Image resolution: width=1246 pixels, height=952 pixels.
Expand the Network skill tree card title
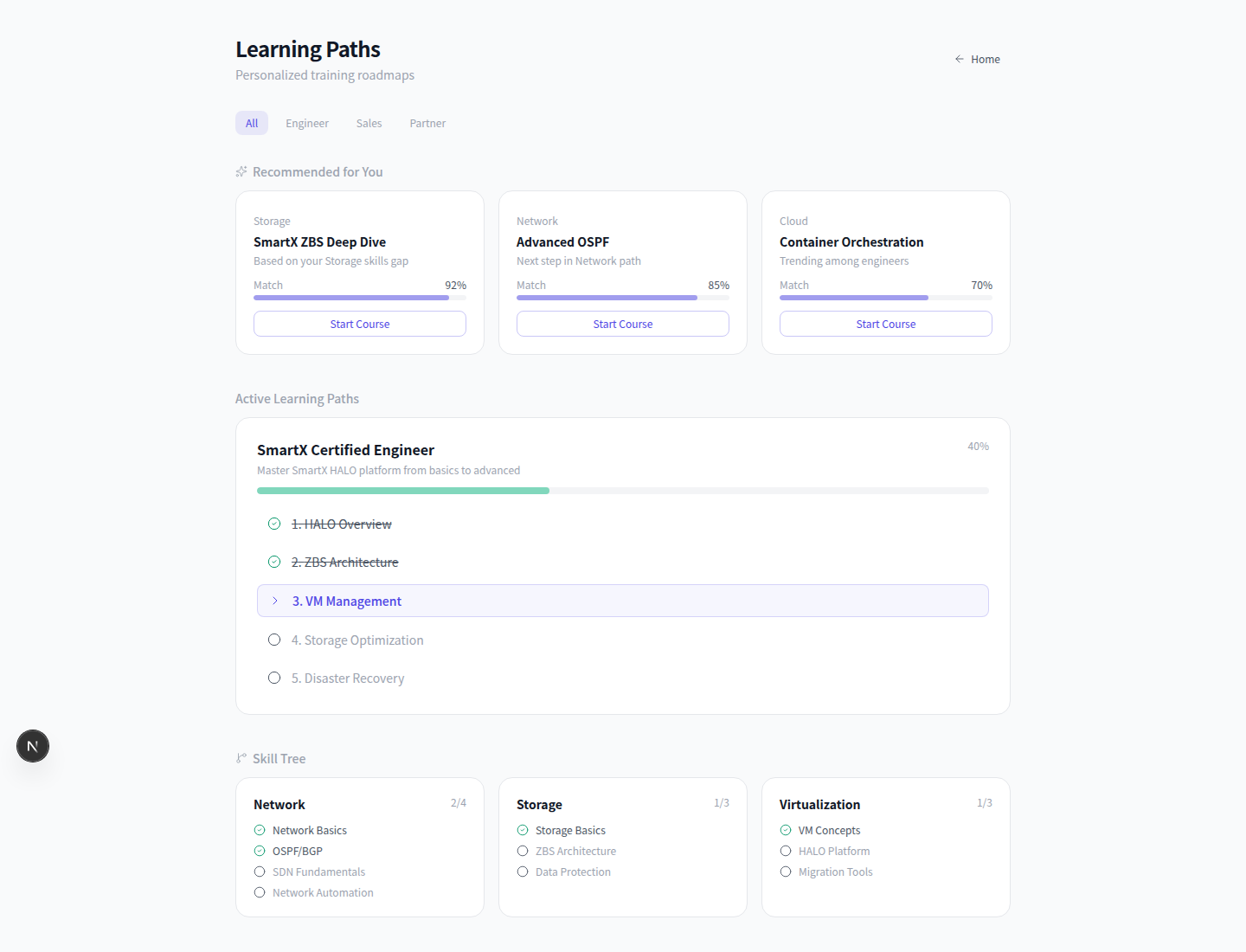point(279,805)
